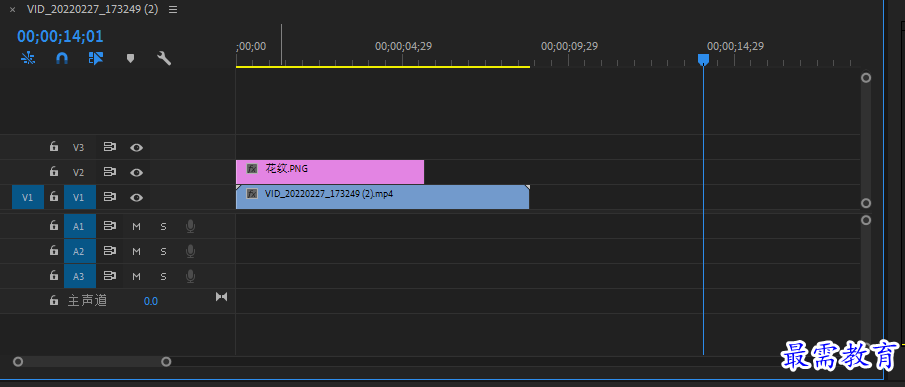Select the VID_20220227_173249 (2).mp4 clip
Viewport: 905px width, 387px height.
point(383,197)
